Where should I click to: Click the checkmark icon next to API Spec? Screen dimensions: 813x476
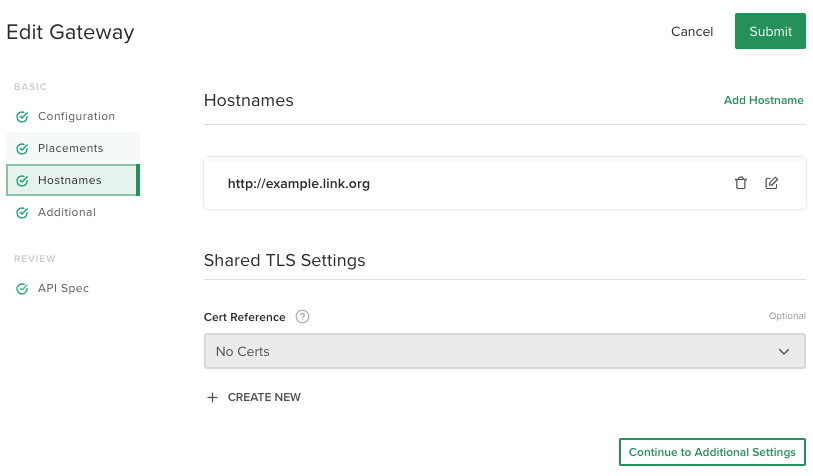22,289
